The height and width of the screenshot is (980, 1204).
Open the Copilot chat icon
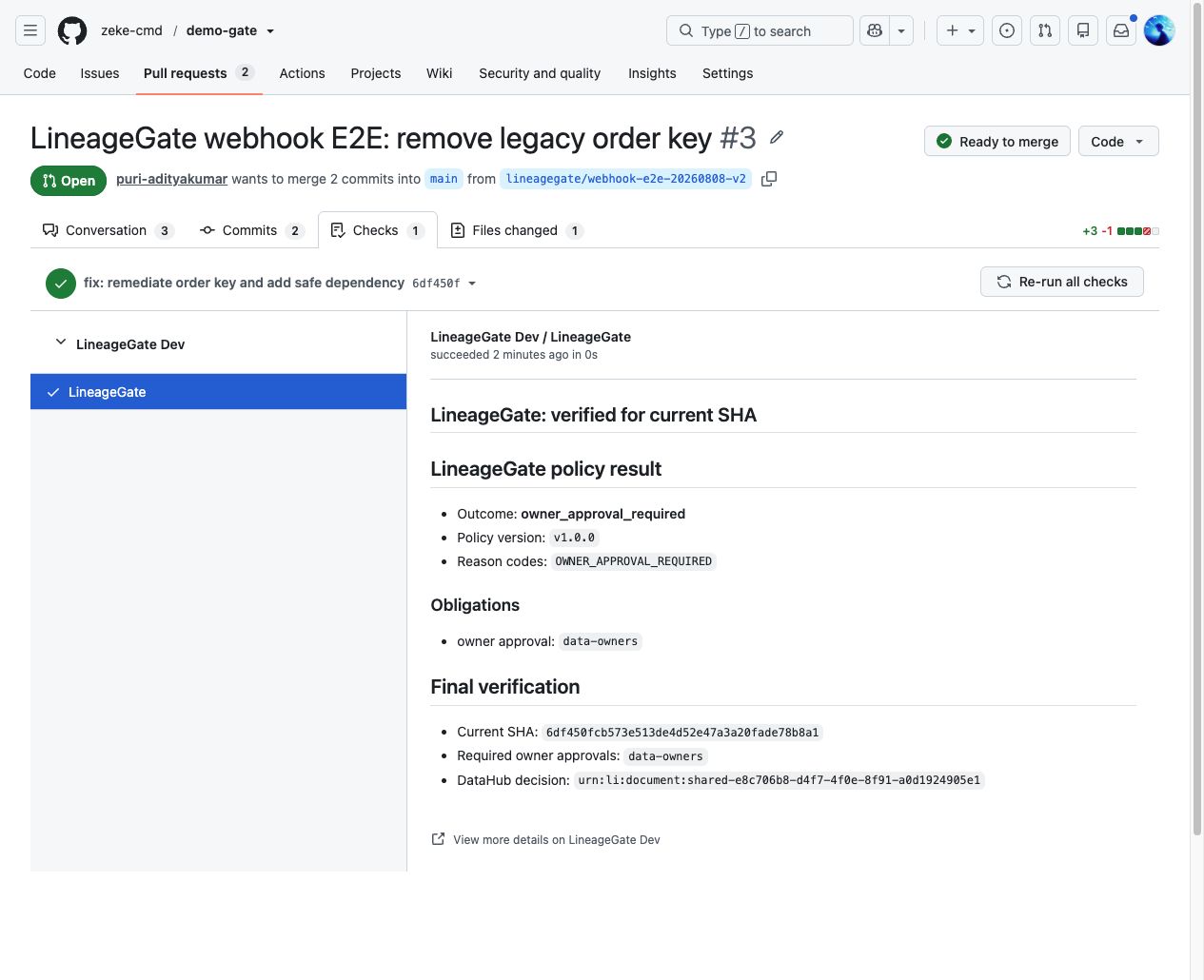coord(875,30)
